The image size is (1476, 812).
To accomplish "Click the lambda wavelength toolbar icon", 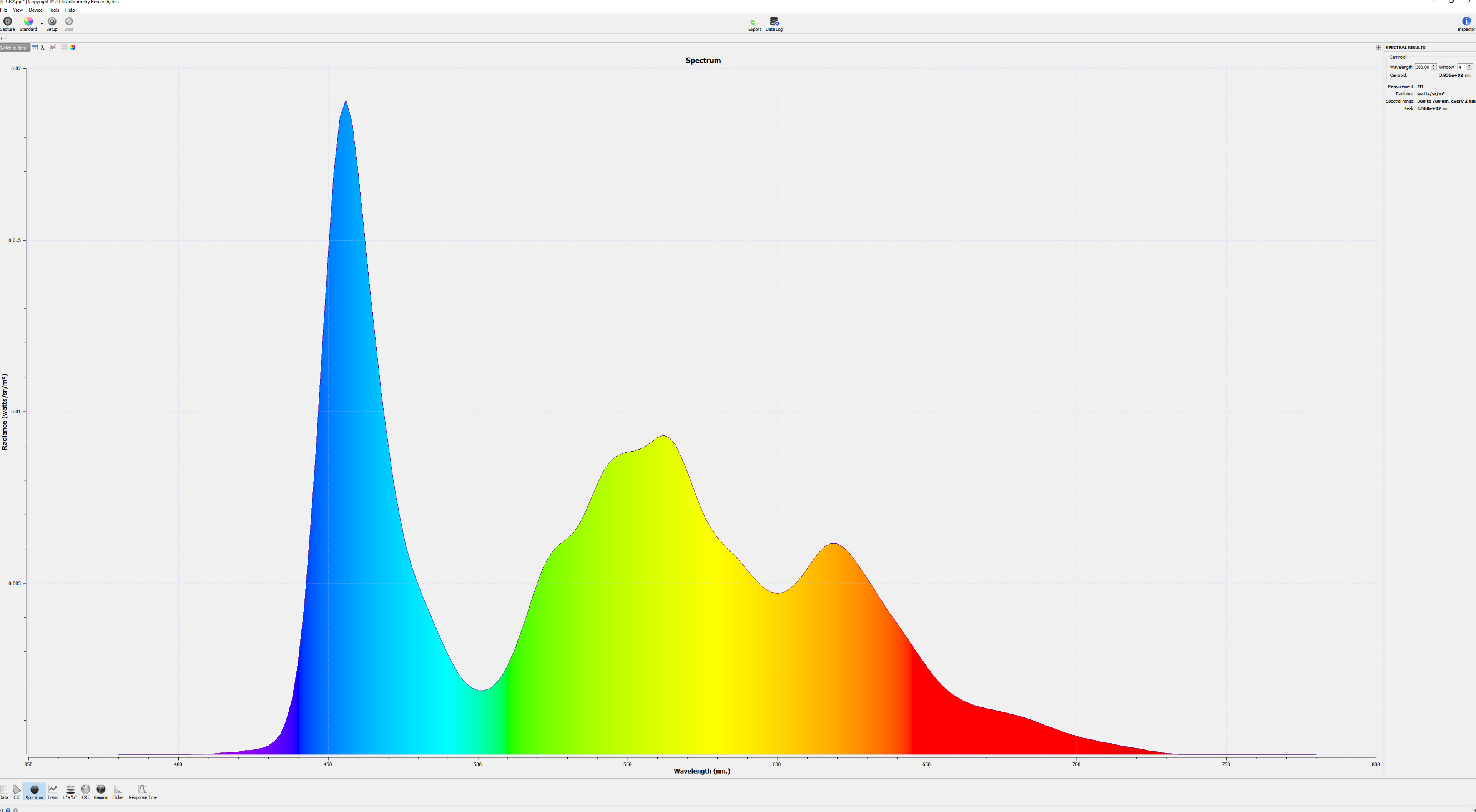I will (x=43, y=48).
